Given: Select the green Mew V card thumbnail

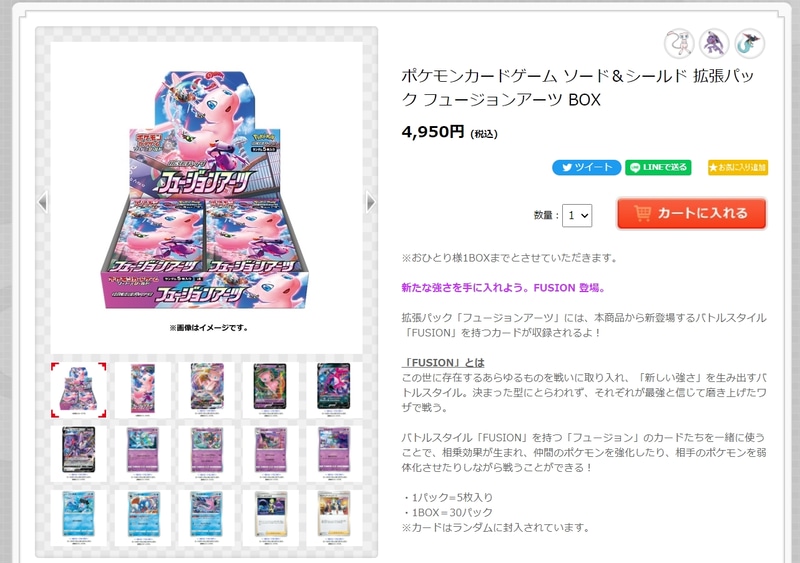Looking at the screenshot, I should point(270,390).
